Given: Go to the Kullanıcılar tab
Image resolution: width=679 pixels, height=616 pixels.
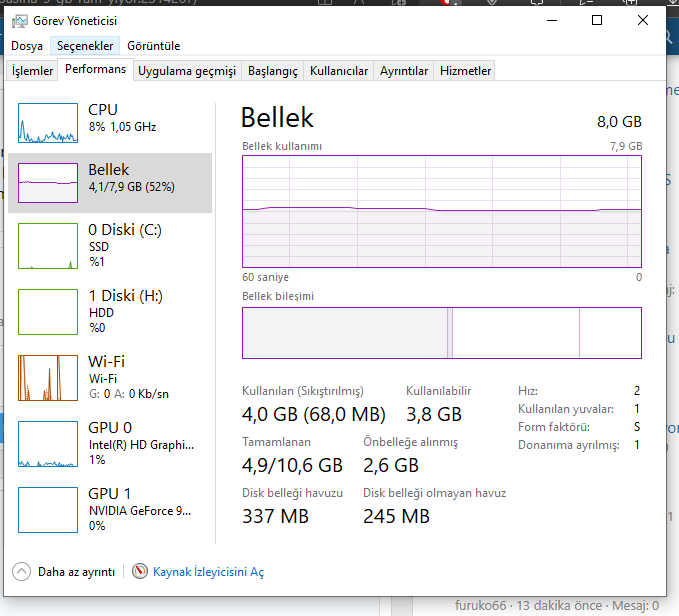Looking at the screenshot, I should tap(339, 71).
